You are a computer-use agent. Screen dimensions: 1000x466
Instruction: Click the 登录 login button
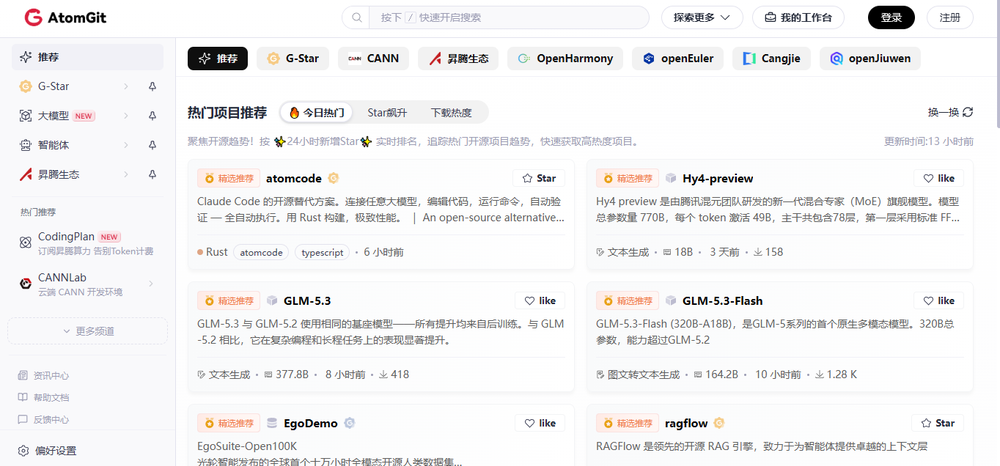click(891, 17)
